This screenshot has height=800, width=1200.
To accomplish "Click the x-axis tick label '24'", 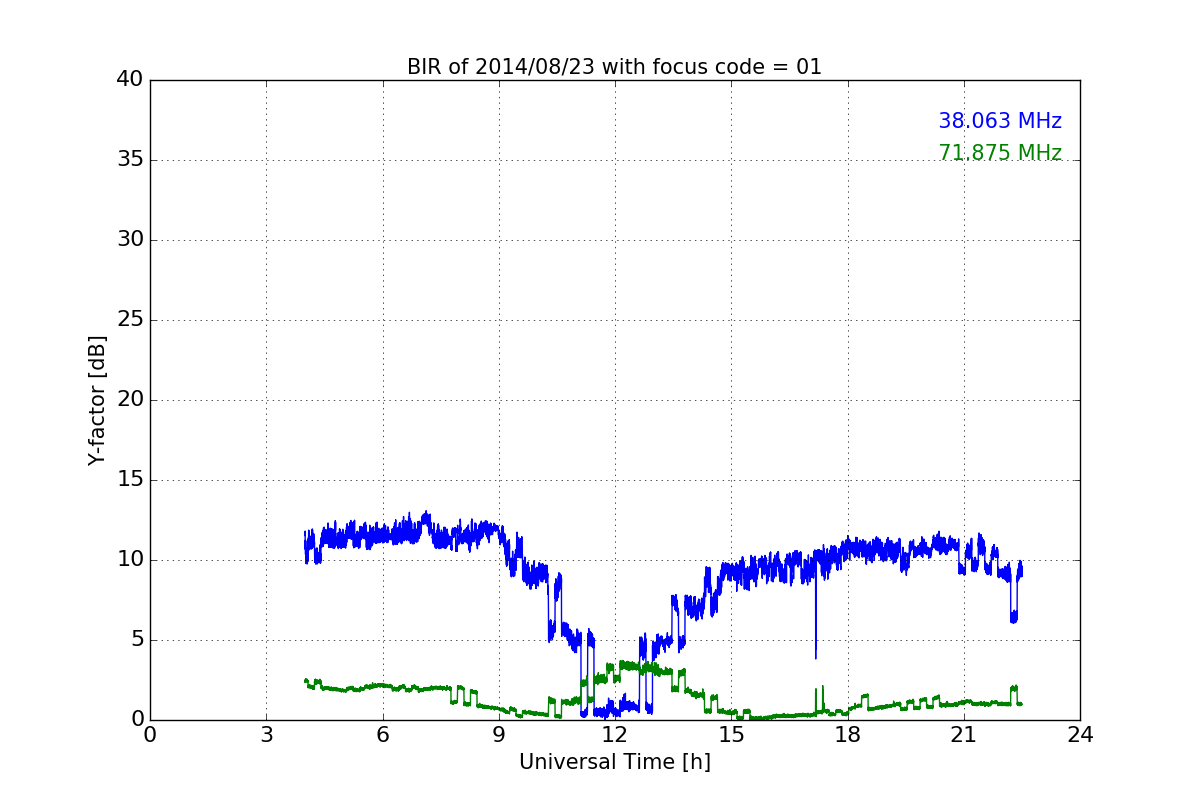I will (1080, 735).
